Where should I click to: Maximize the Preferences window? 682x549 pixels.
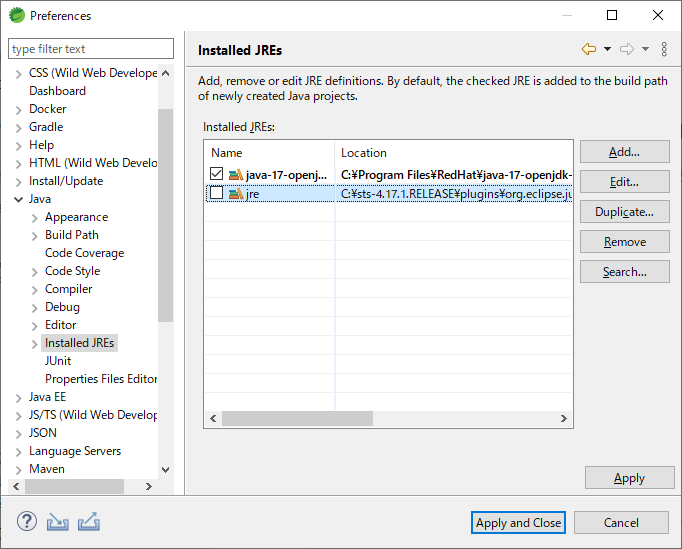[612, 15]
